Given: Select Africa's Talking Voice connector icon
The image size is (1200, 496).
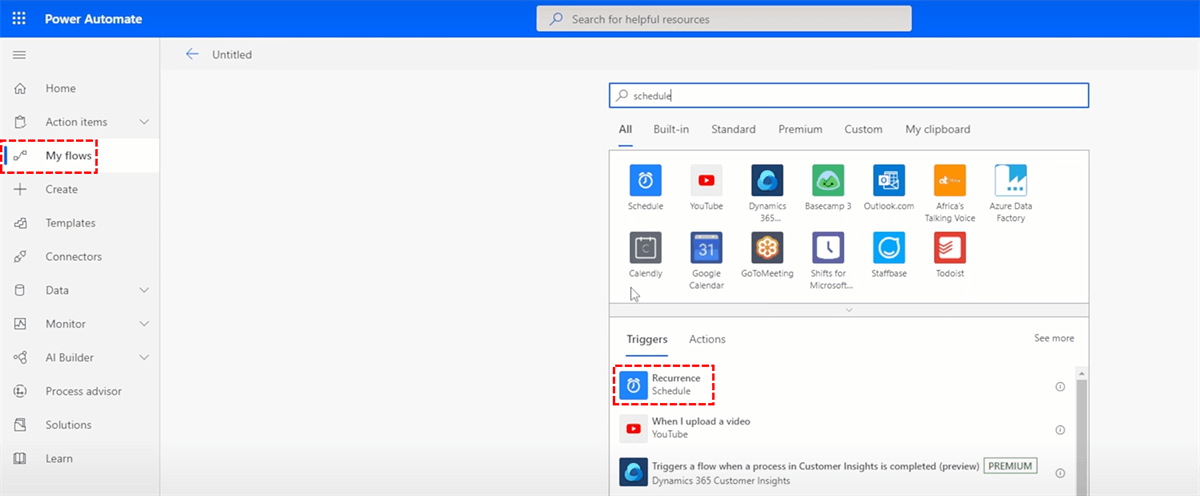Looking at the screenshot, I should [950, 180].
